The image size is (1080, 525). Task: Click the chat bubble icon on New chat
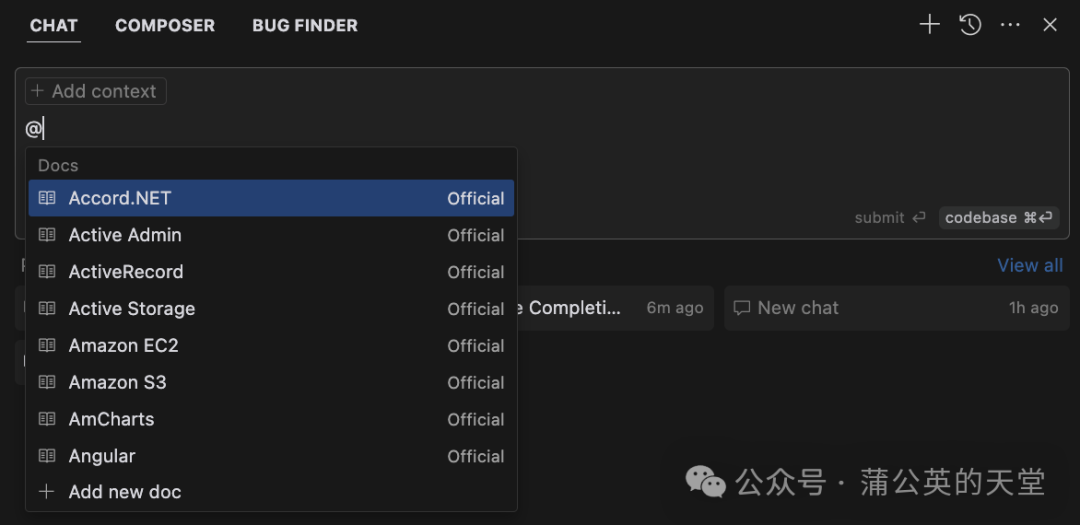[x=742, y=308]
